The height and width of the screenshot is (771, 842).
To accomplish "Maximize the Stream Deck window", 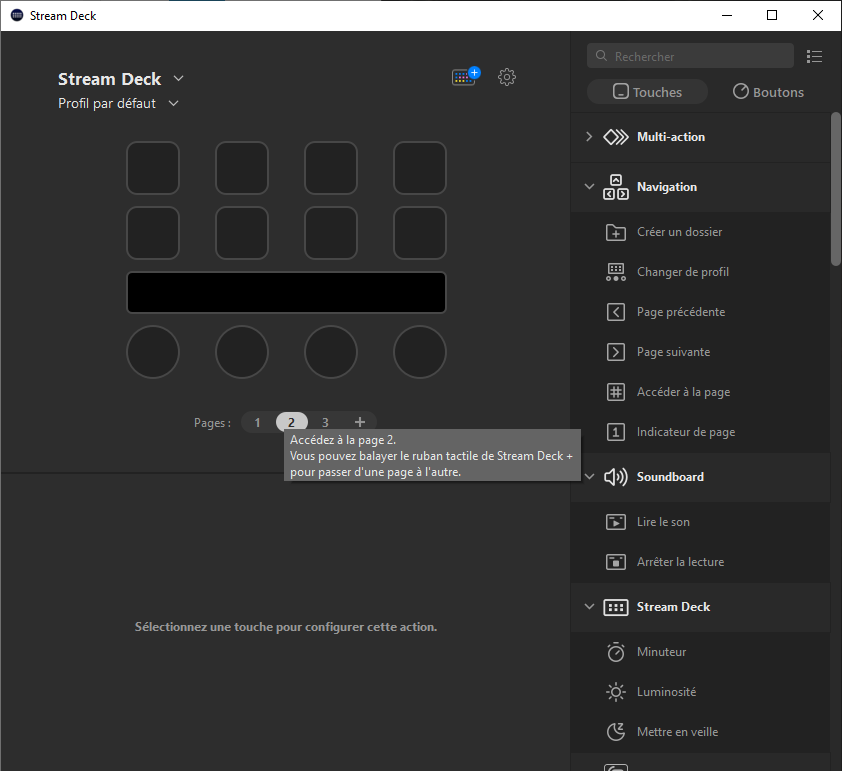I will click(772, 15).
